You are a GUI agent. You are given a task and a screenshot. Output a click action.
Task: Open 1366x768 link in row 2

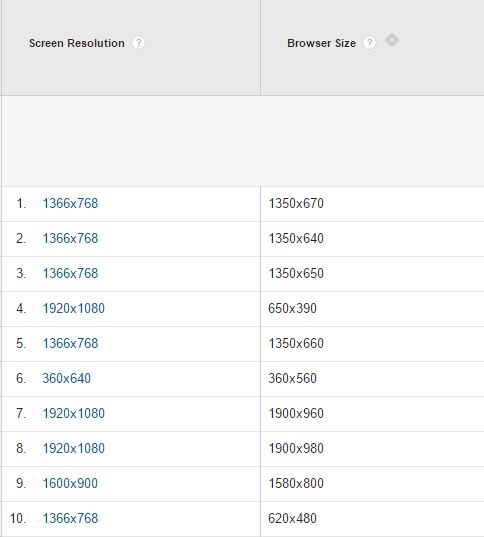point(70,238)
